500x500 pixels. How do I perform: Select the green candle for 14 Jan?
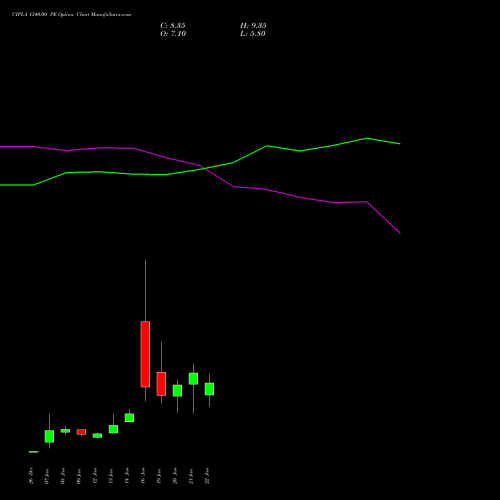click(x=129, y=418)
